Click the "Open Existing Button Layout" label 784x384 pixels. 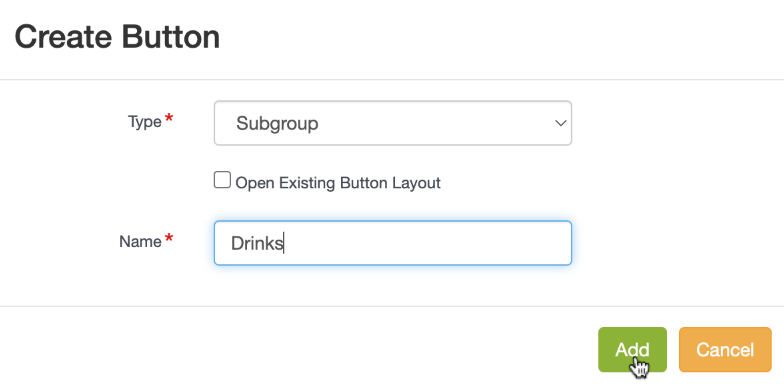pyautogui.click(x=338, y=183)
